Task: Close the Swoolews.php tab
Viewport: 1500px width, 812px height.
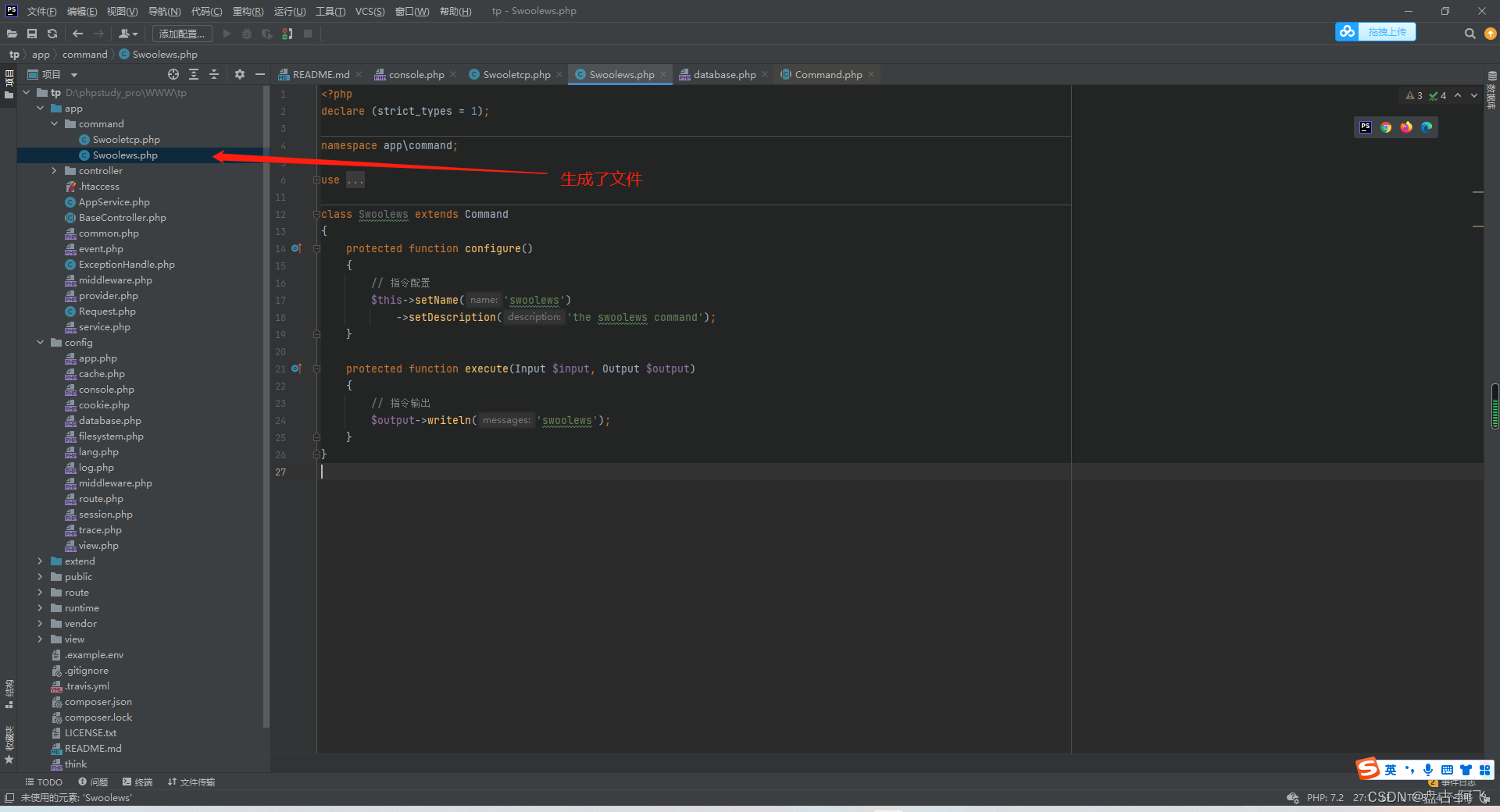Action: [x=663, y=74]
